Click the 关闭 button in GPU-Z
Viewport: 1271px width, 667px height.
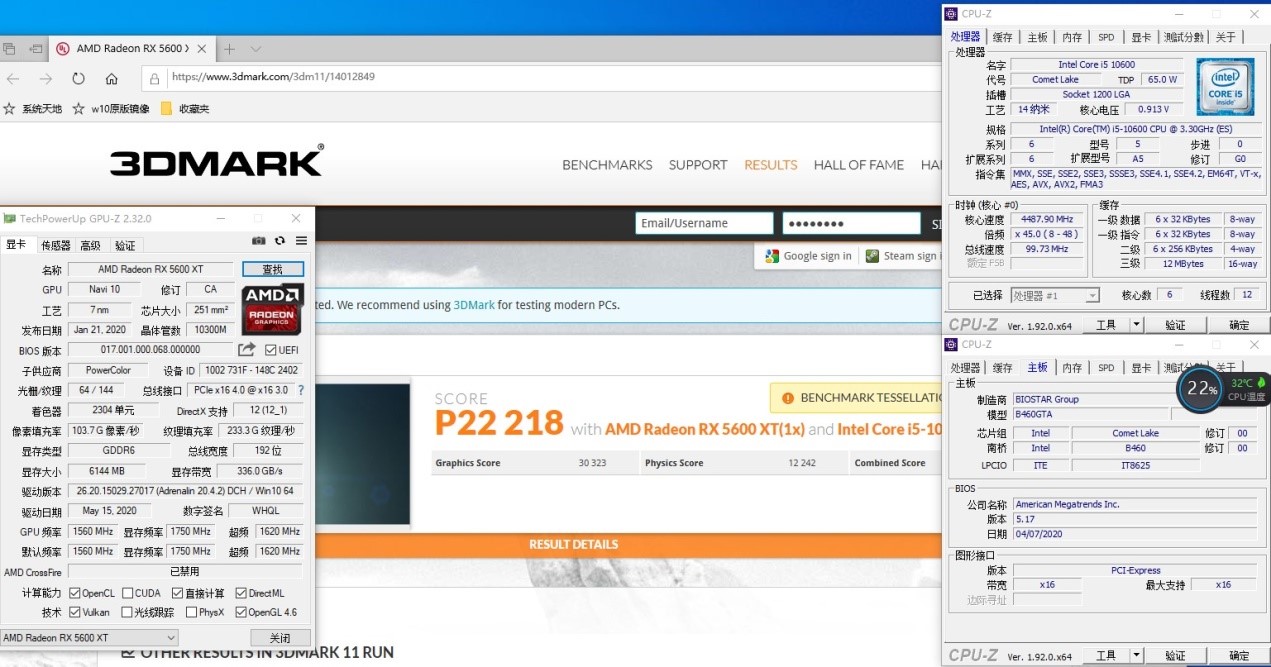click(279, 638)
